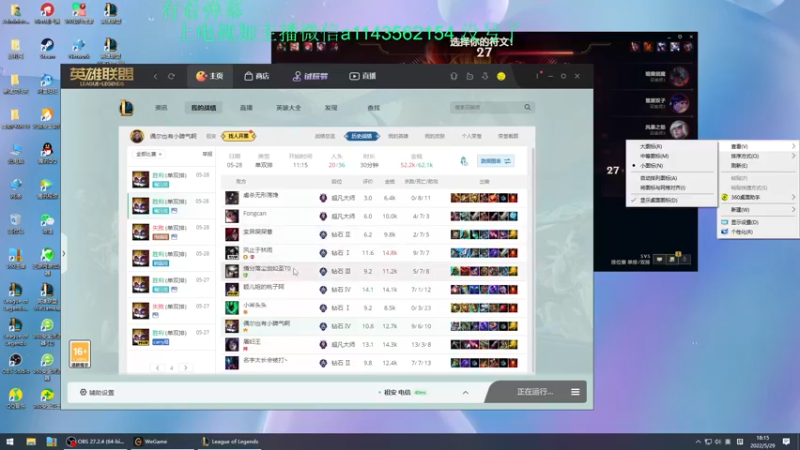The height and width of the screenshot is (450, 800).
Task: Open 个性化 personalize menu entry
Action: [759, 232]
